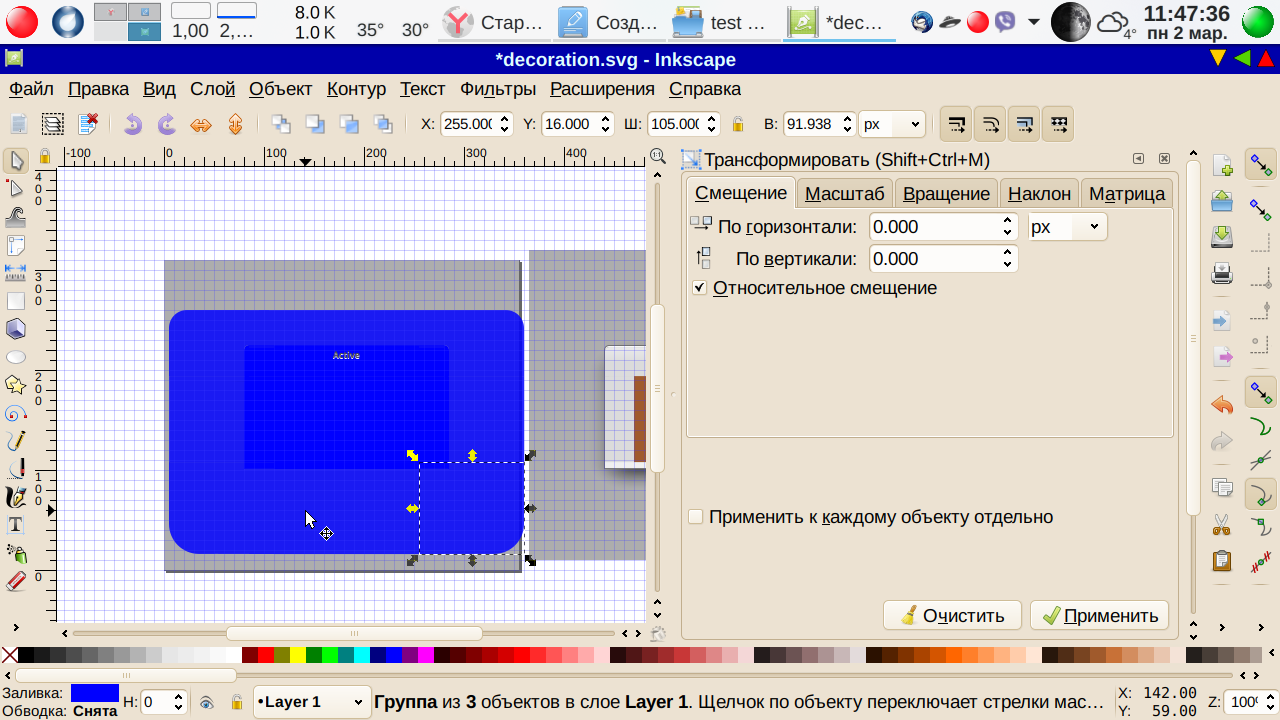Image resolution: width=1280 pixels, height=720 pixels.
Task: Select the Zoom tool in toolbox
Action: 16,245
